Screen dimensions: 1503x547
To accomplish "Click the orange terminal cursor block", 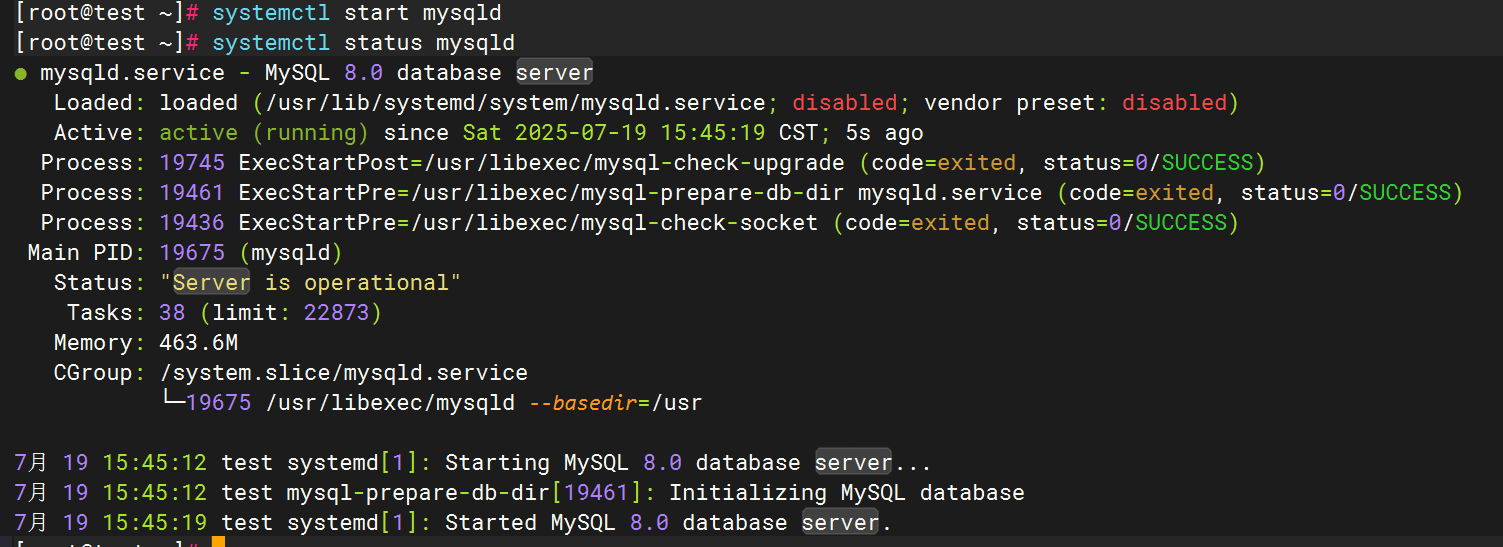I will point(218,542).
